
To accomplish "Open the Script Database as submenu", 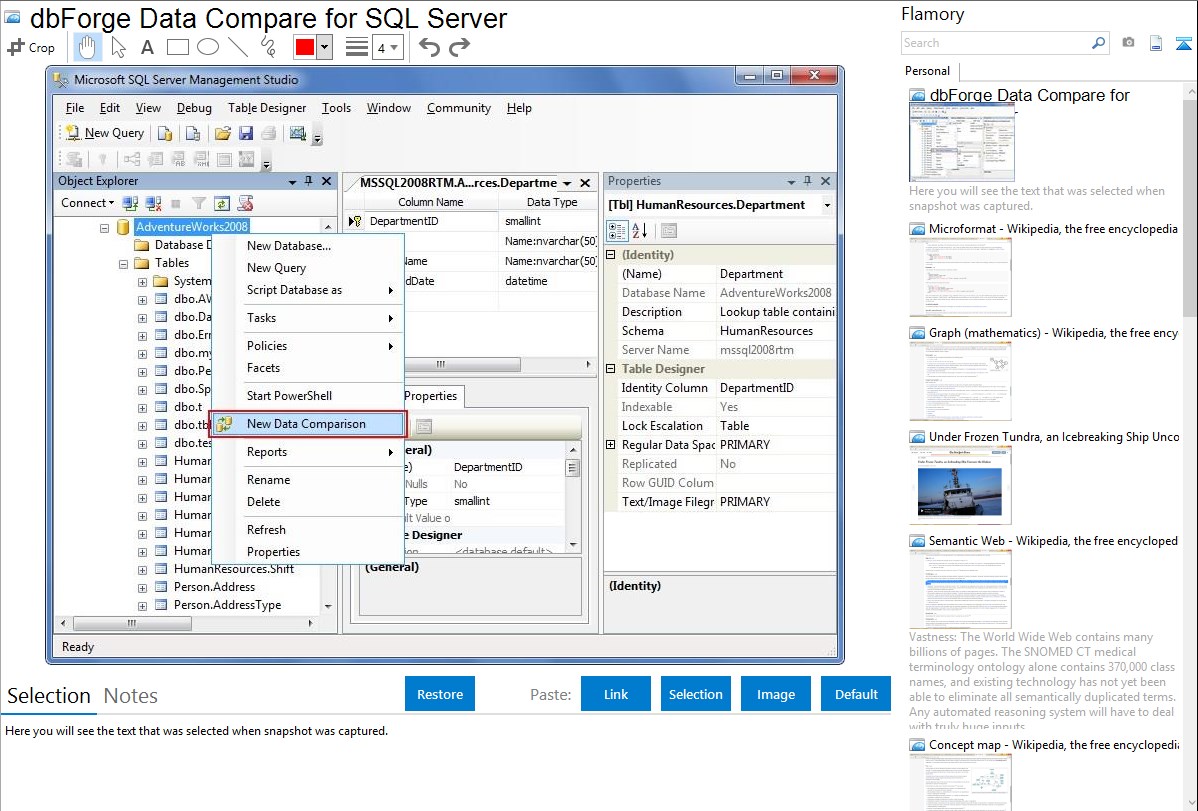I will [x=307, y=290].
